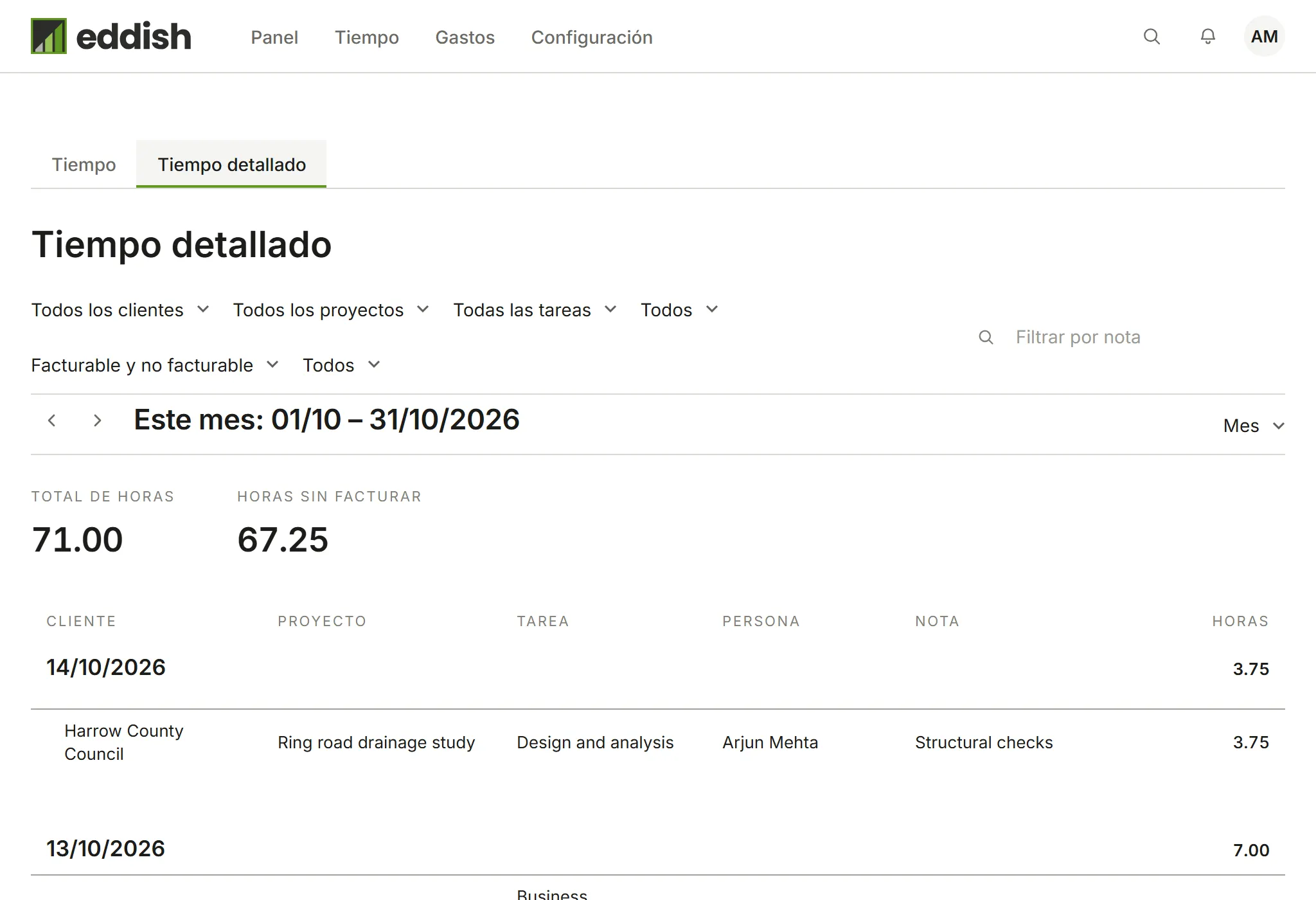Expand Todas las tareas dropdown
The height and width of the screenshot is (900, 1316).
[535, 310]
